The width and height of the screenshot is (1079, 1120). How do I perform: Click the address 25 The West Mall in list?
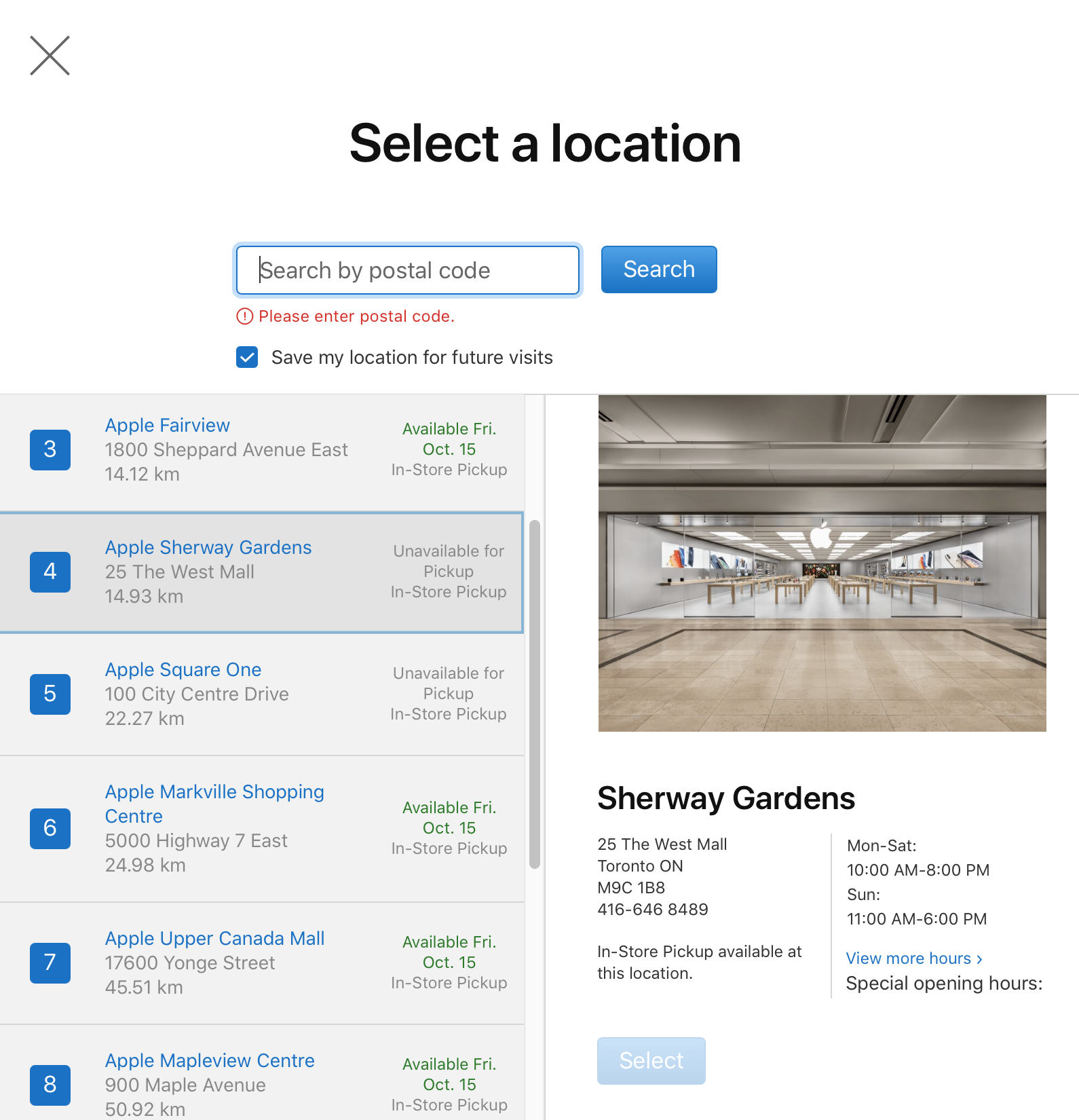pos(180,572)
